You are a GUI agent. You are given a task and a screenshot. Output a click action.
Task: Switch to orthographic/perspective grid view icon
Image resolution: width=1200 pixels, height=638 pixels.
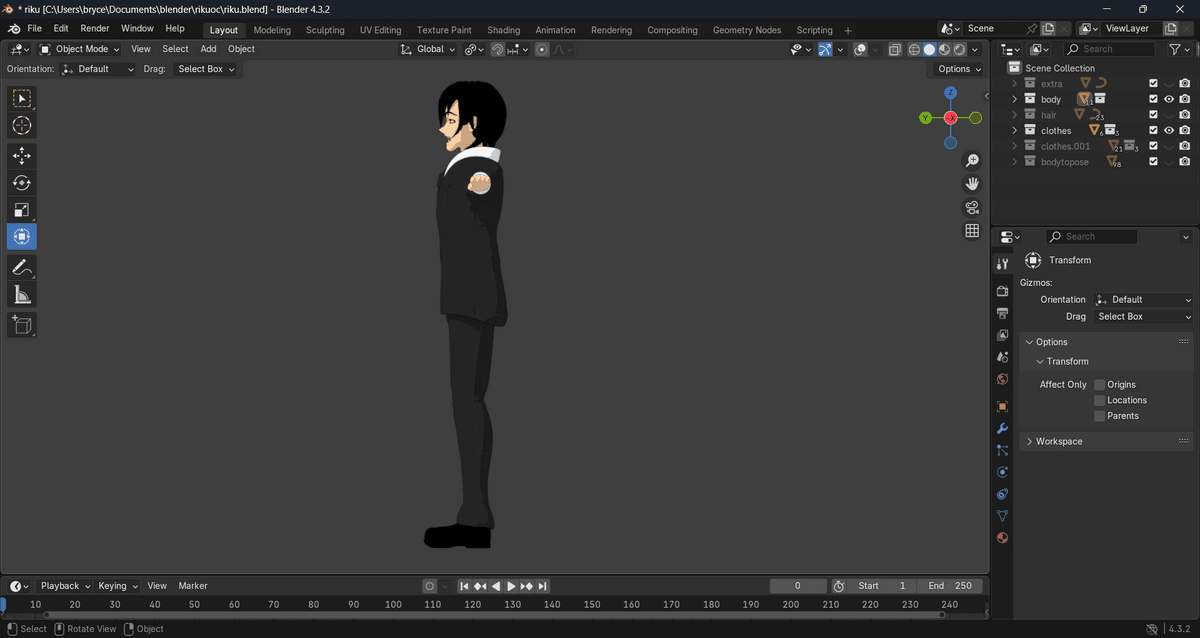[x=971, y=231]
